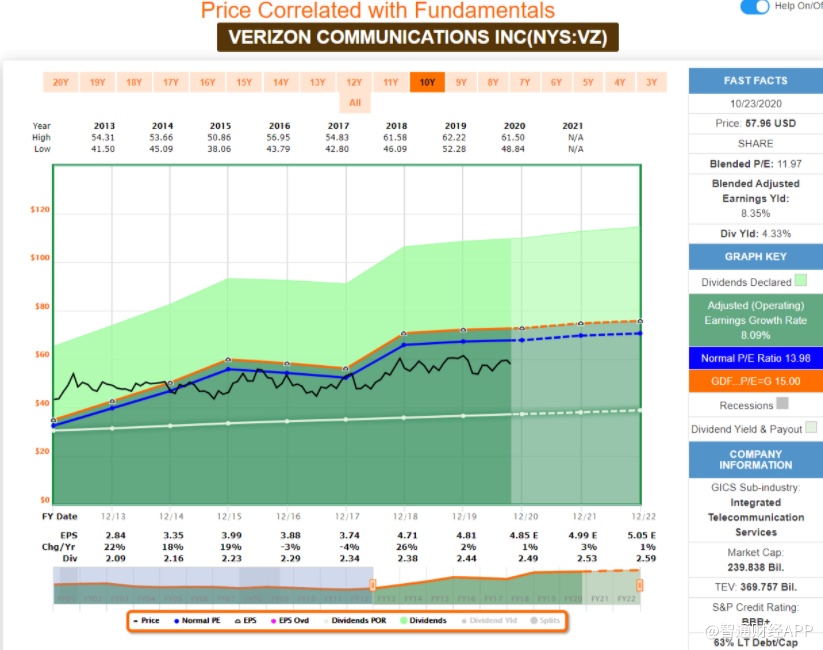823x650 pixels.
Task: Click the orange GDF P/E=G 15.00 bar
Action: [x=755, y=381]
